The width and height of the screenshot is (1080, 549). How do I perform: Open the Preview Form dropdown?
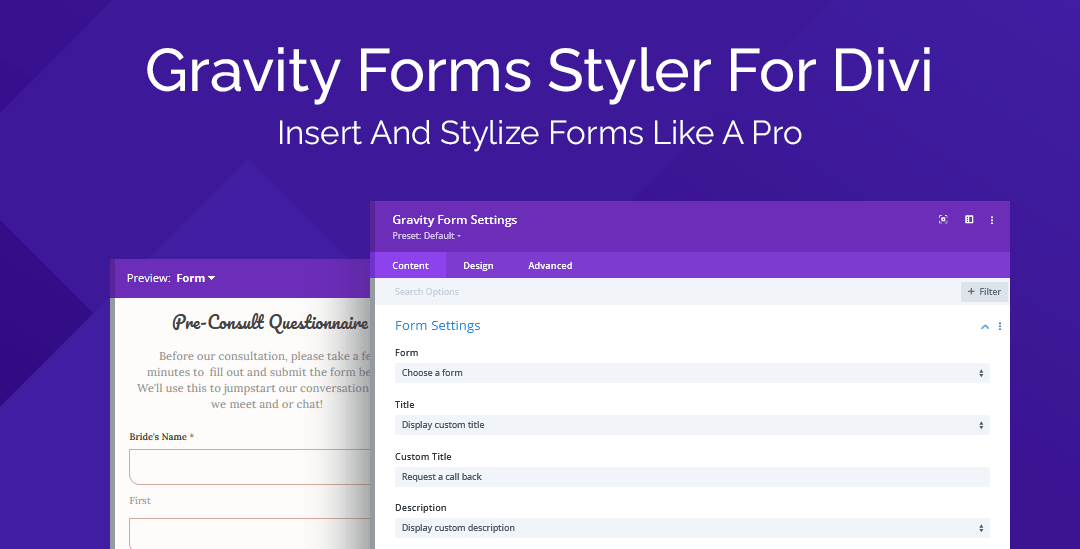pos(196,278)
